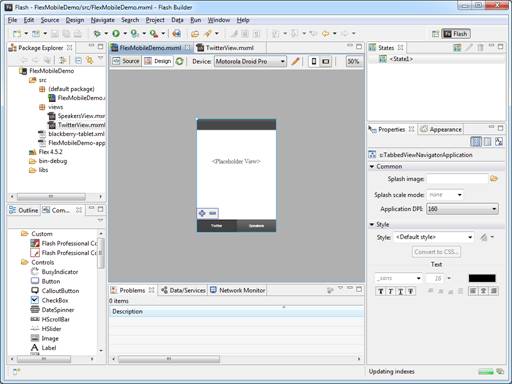
Task: Click the Open Perspective icon
Action: (435, 34)
